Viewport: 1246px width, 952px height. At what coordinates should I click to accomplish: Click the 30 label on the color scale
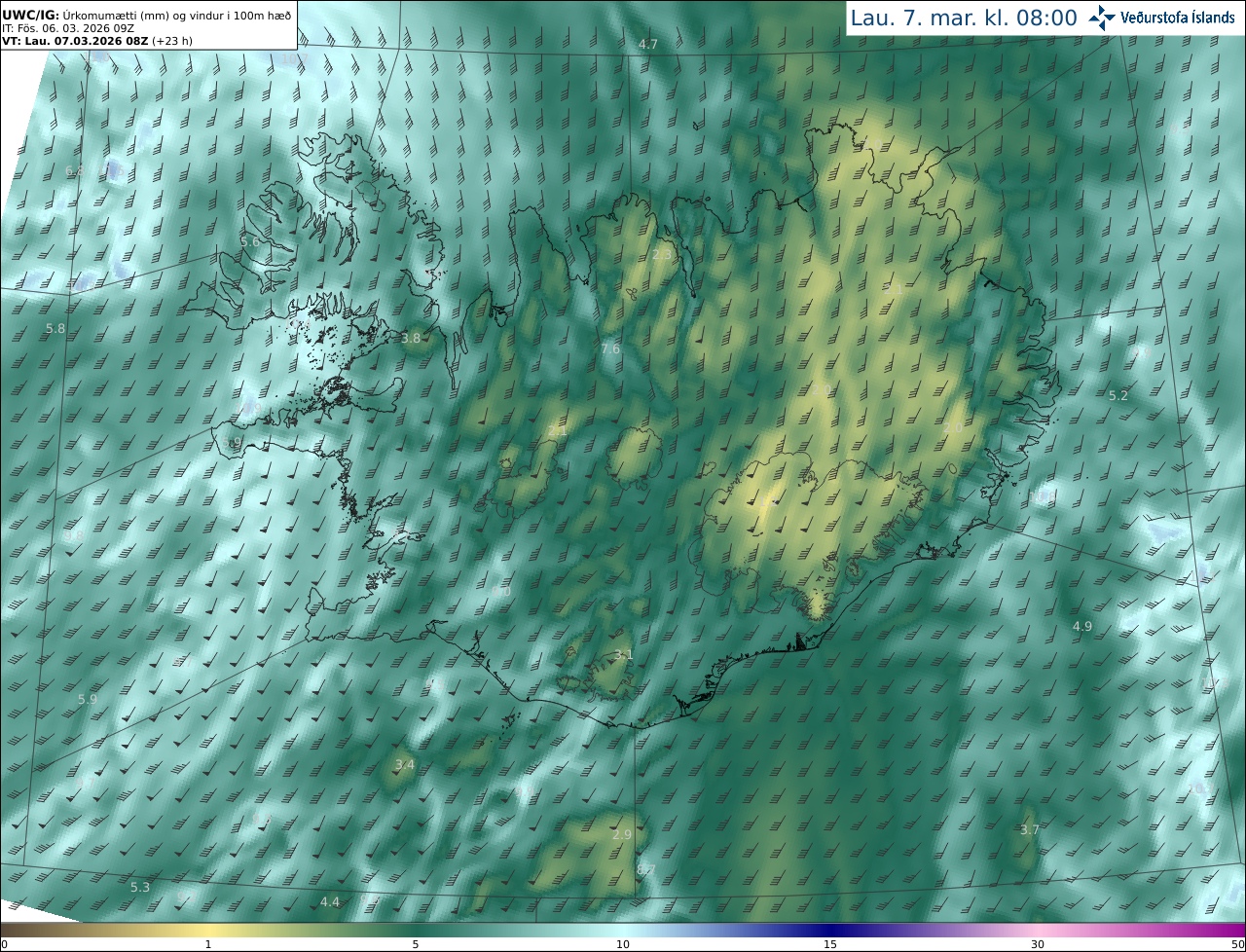pos(1038,944)
